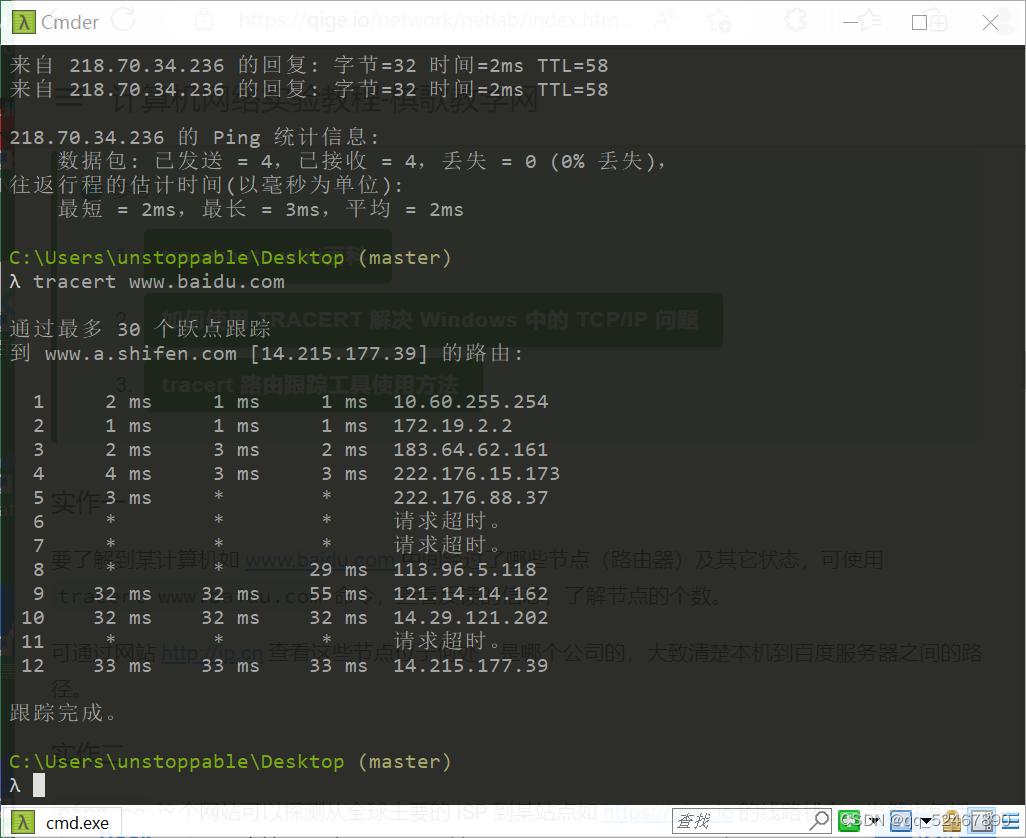The image size is (1026, 838).
Task: Open dropdown arrow beside green plus icon
Action: (875, 820)
